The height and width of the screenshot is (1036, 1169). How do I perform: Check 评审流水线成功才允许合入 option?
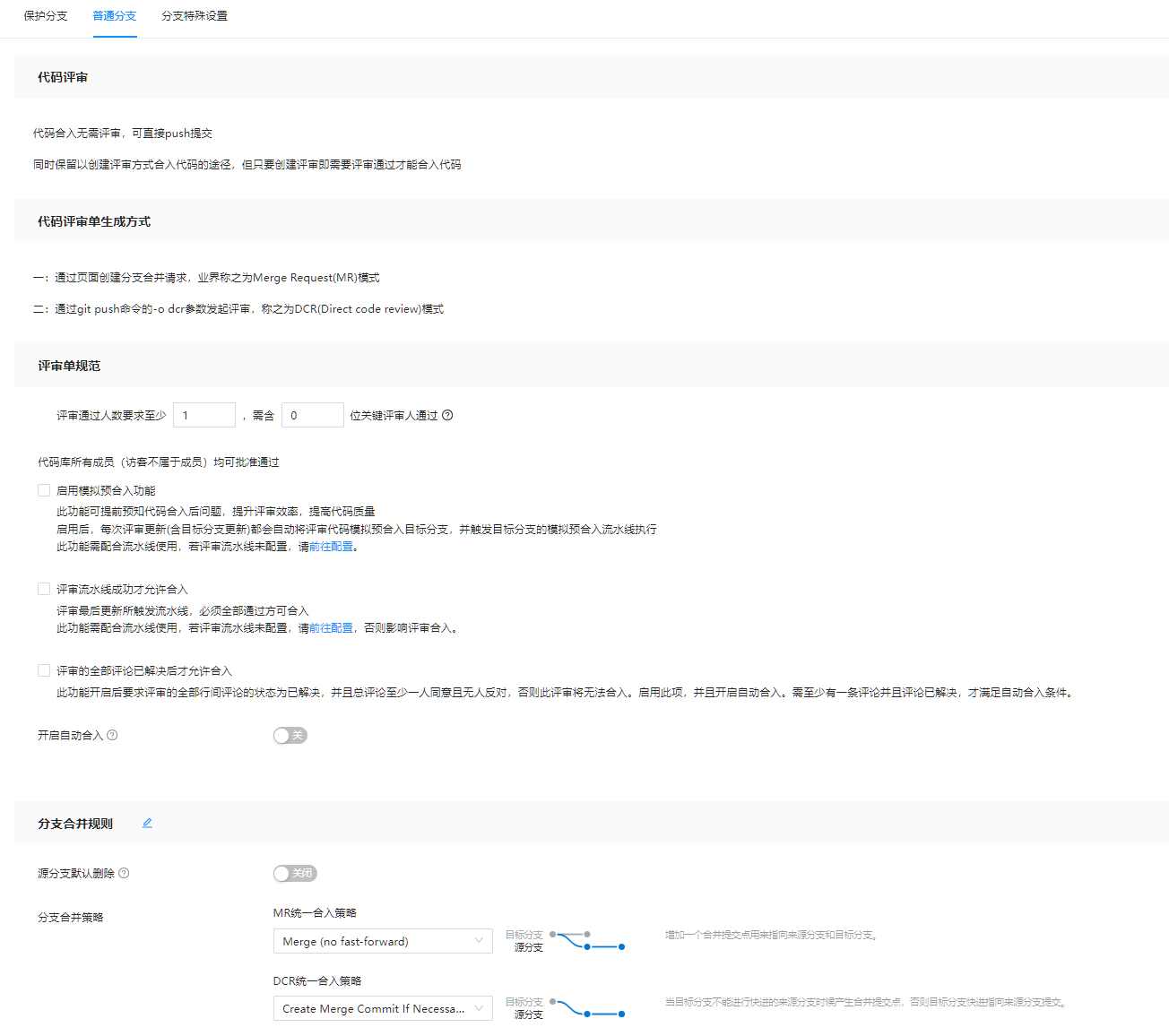pyautogui.click(x=44, y=589)
